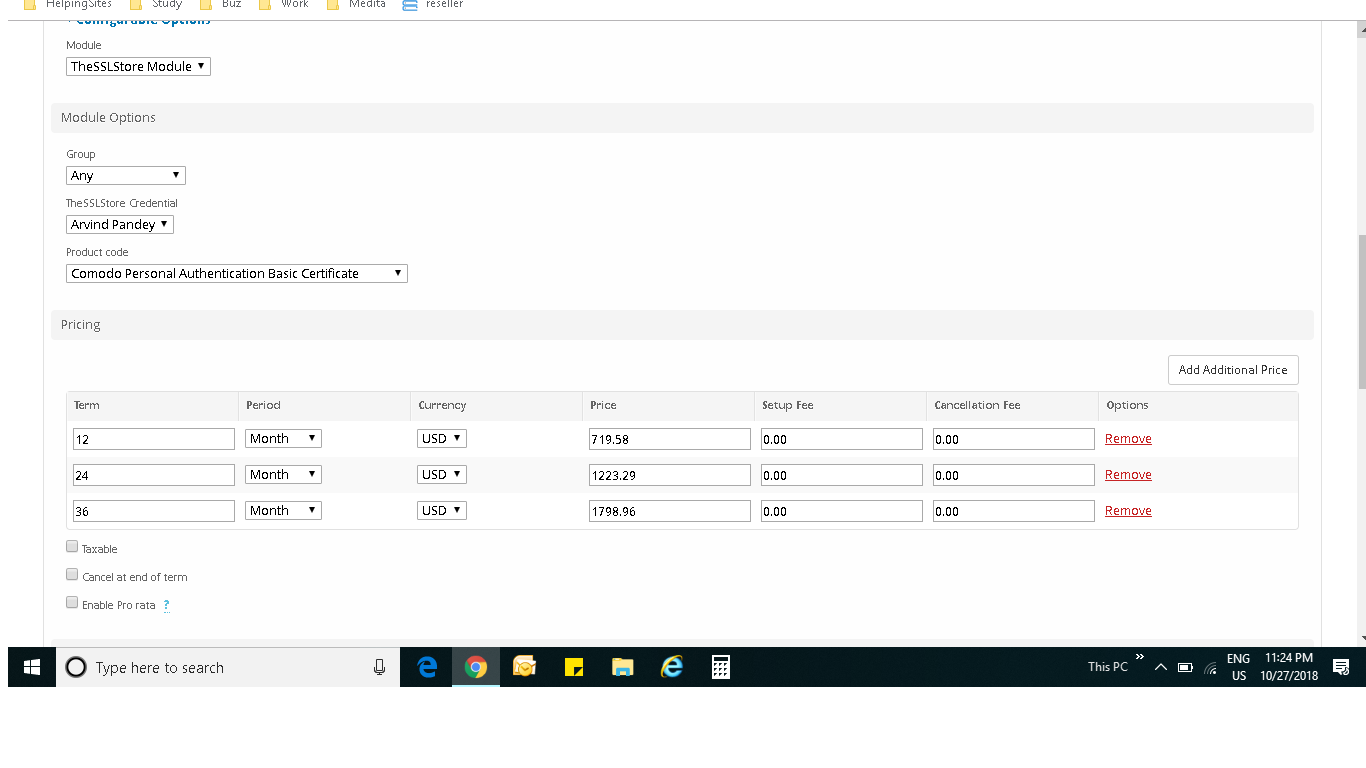Viewport: 1366px width, 768px height.
Task: Click the Pro rata help question mark
Action: pos(166,605)
